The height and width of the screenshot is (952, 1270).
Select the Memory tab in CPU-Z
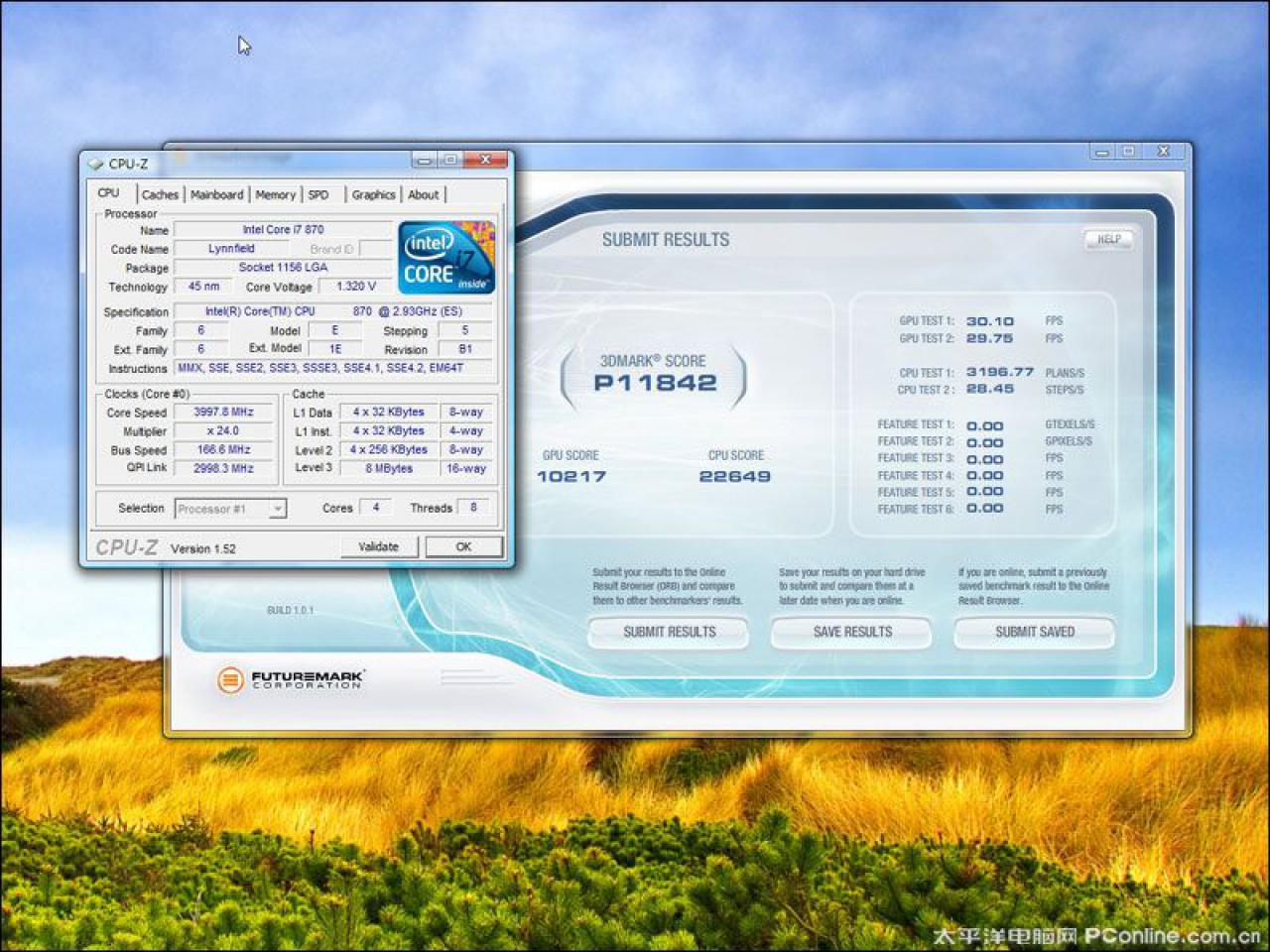[275, 195]
